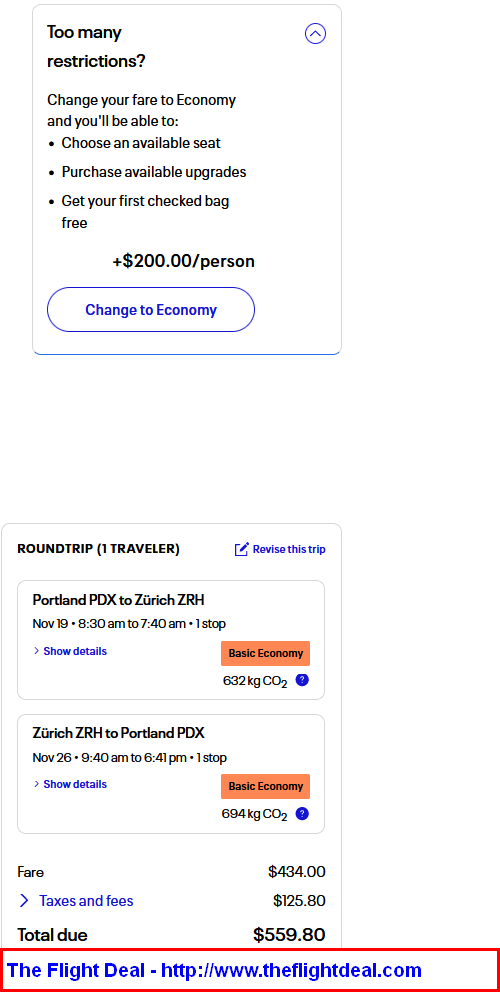Click the Revise this trip pencil icon
The width and height of the screenshot is (500, 992).
tap(241, 549)
